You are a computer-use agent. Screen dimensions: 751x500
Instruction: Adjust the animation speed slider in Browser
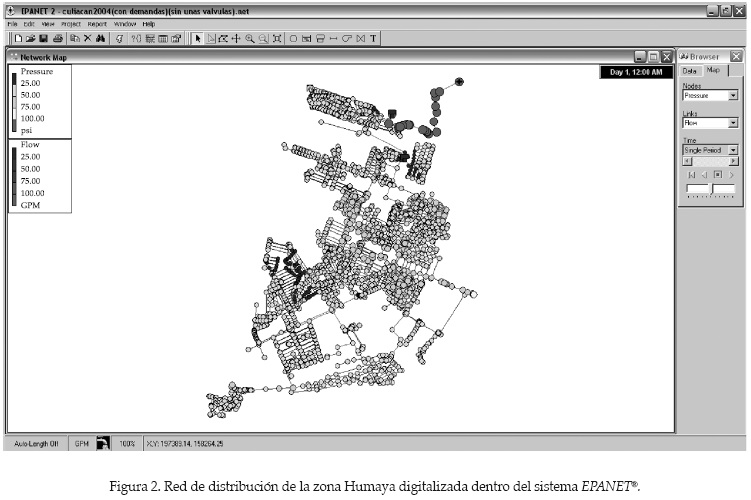(x=710, y=188)
